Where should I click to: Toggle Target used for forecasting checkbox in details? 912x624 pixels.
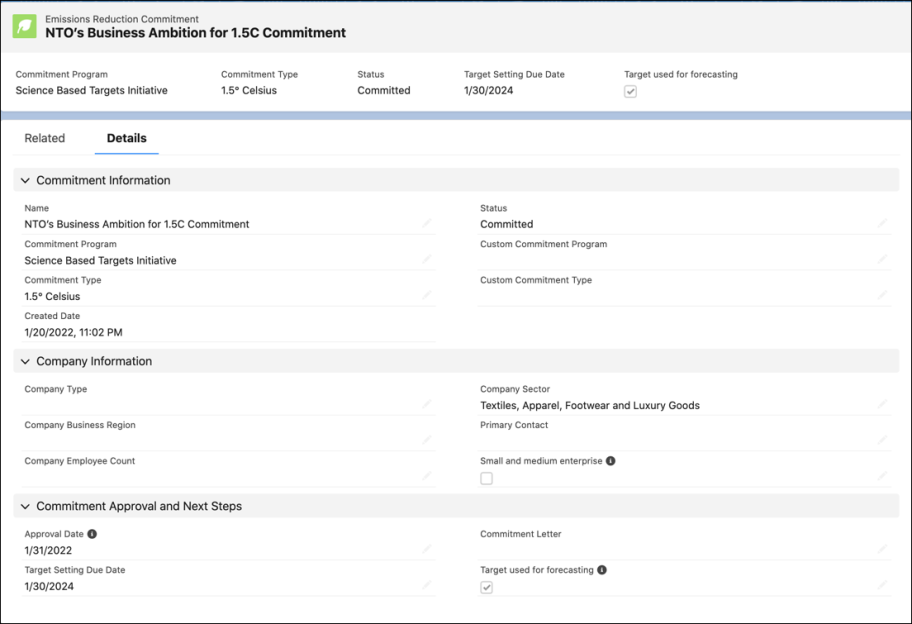tap(487, 587)
